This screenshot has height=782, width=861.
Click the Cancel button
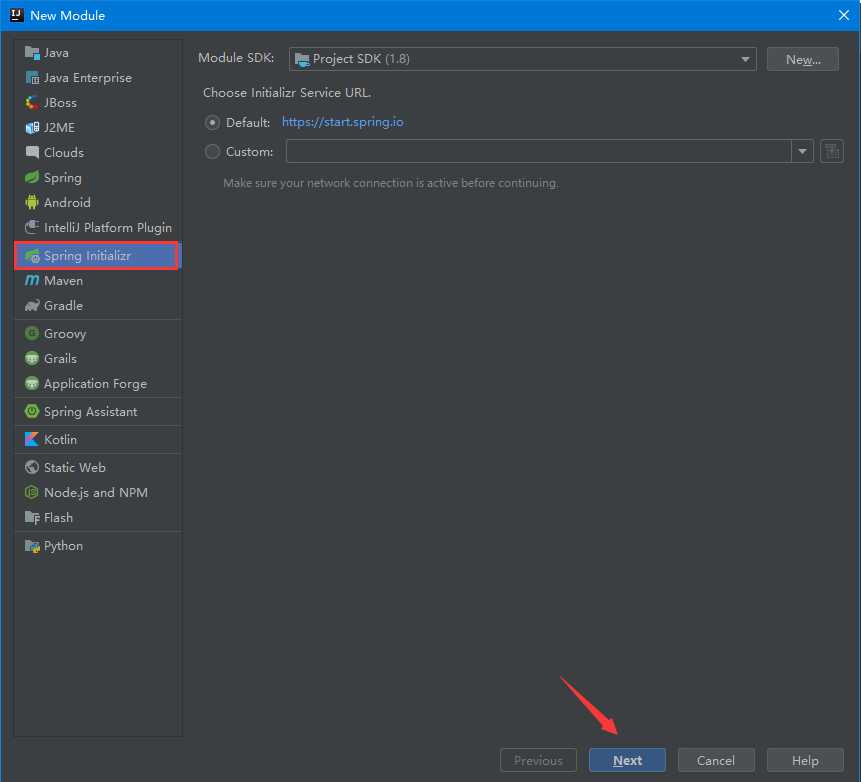(x=716, y=760)
